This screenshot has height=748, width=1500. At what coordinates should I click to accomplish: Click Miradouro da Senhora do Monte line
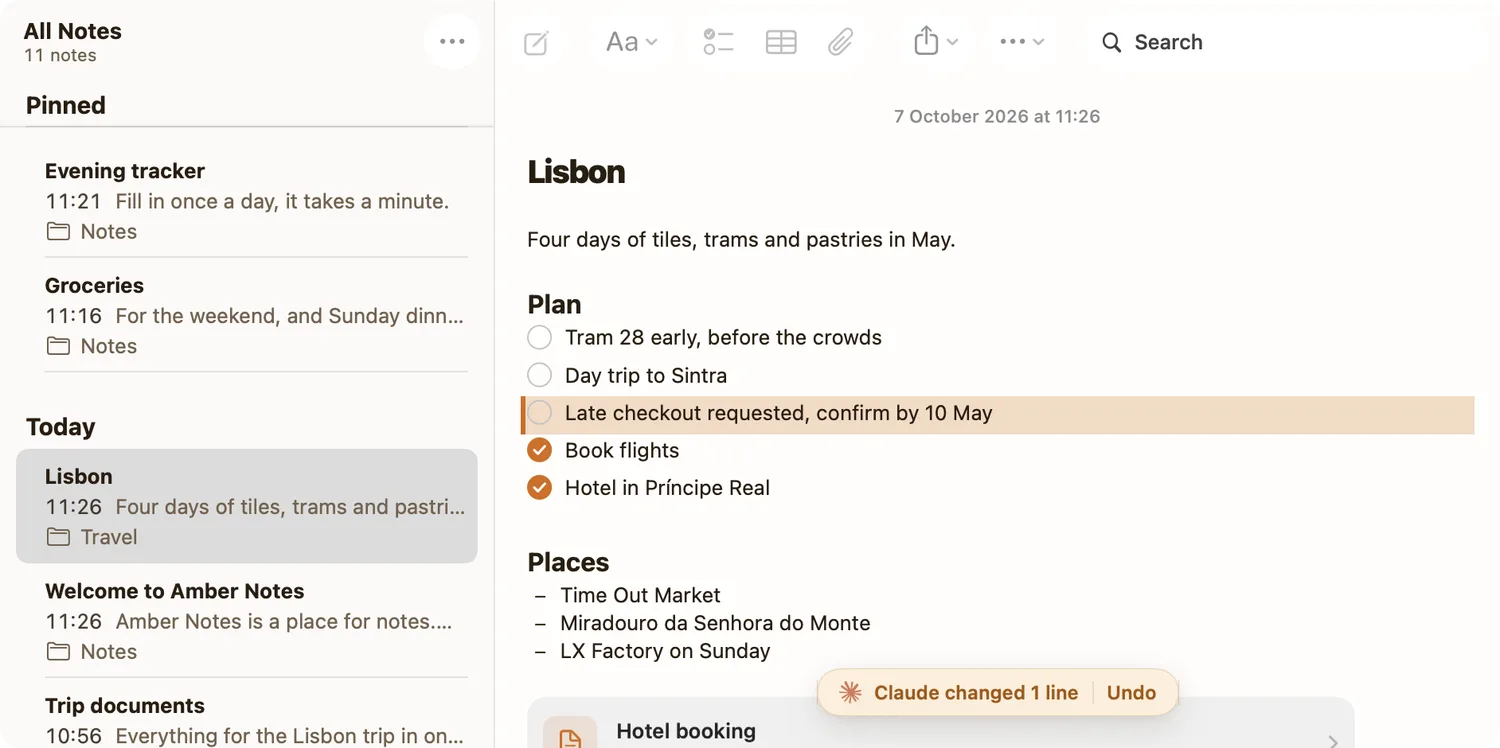pyautogui.click(x=715, y=623)
